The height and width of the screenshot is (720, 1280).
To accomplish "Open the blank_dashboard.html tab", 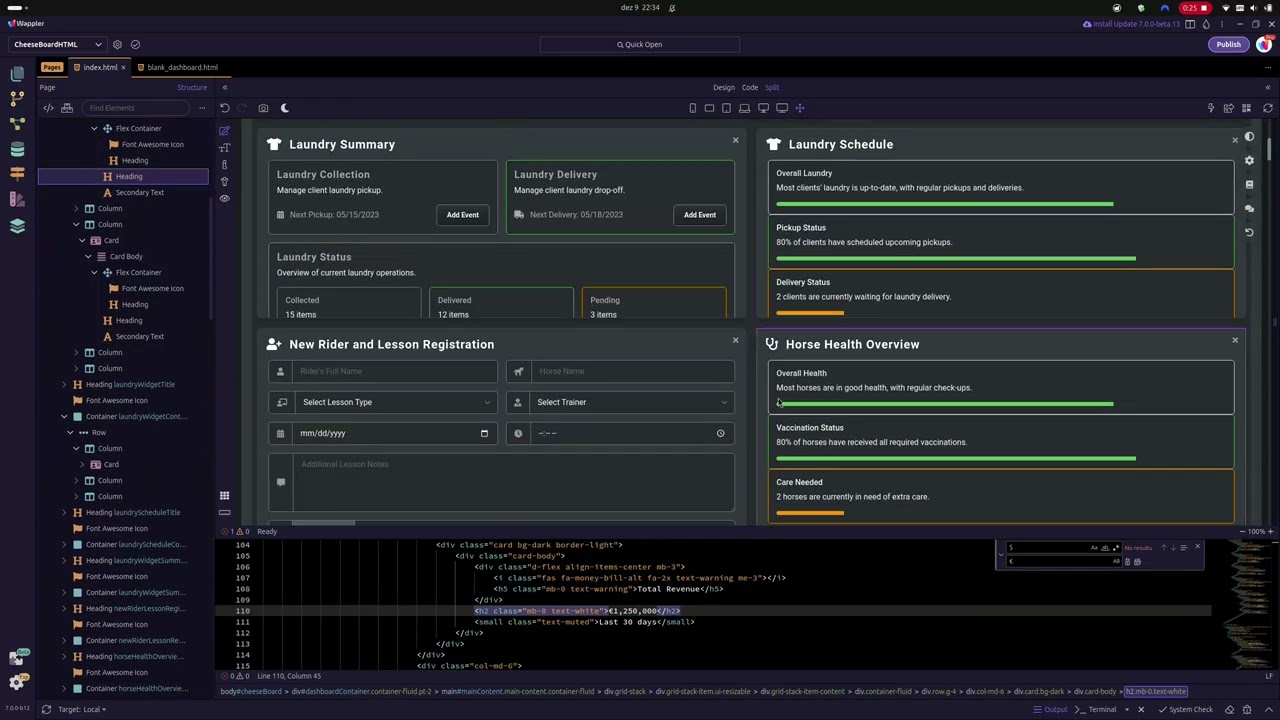I will point(182,67).
